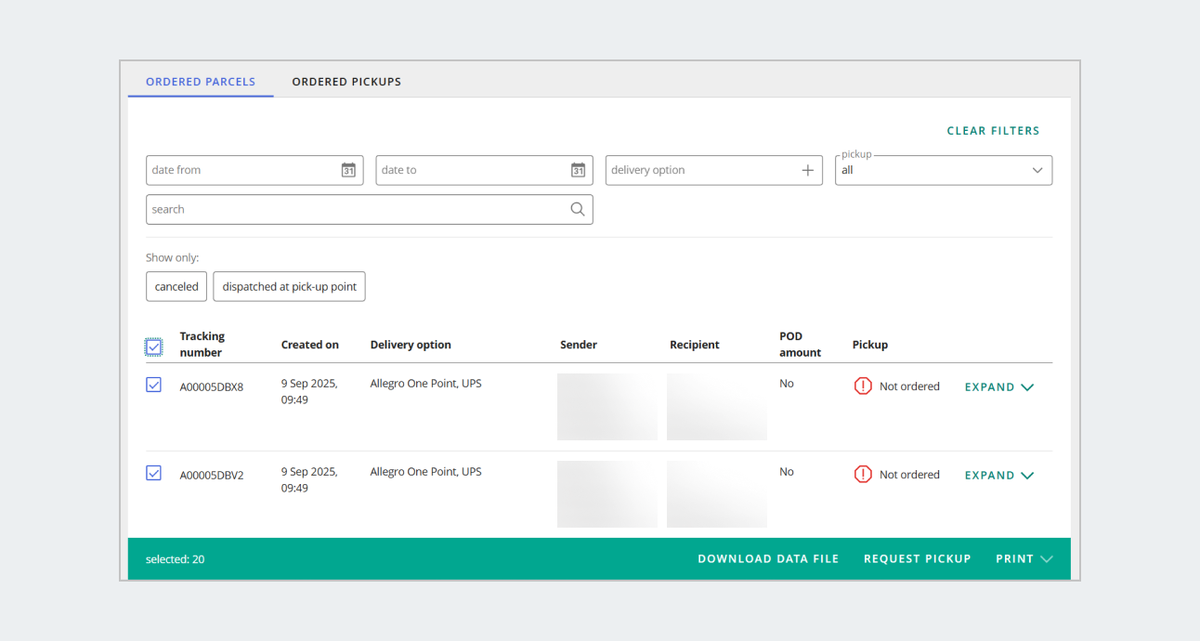Click into the search input field
The width and height of the screenshot is (1200, 641).
coord(355,209)
